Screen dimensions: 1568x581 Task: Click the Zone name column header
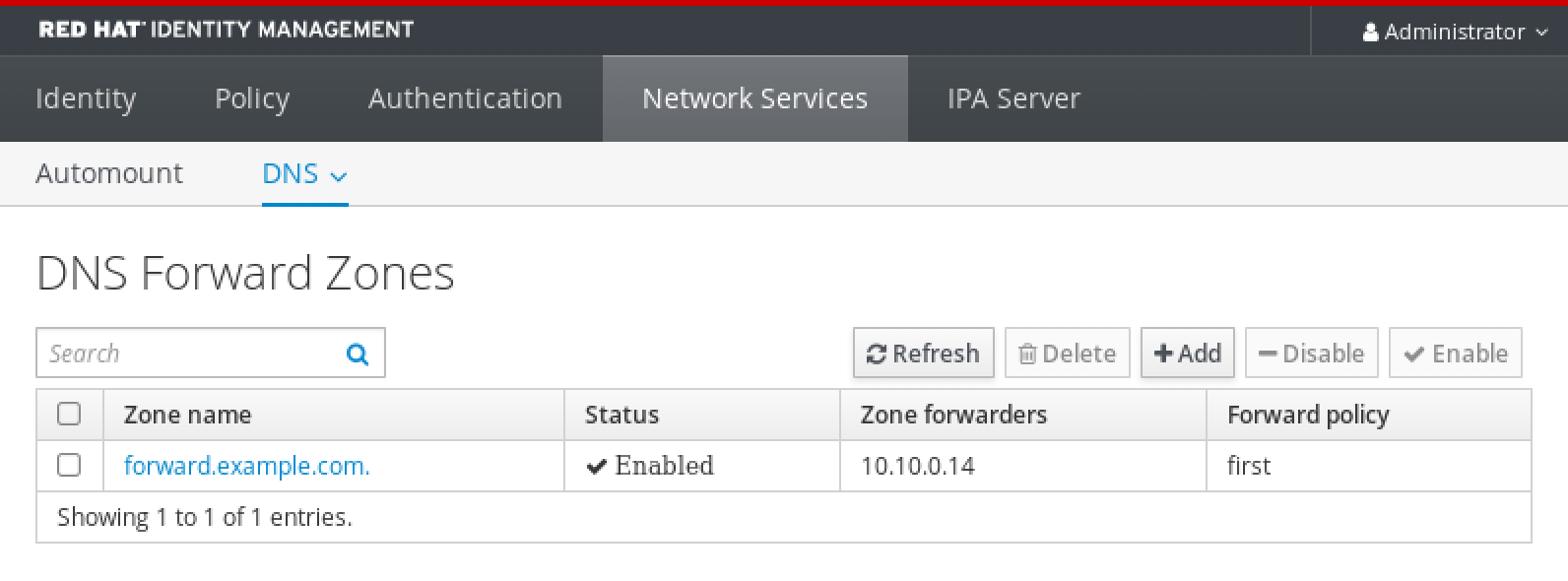(x=187, y=415)
